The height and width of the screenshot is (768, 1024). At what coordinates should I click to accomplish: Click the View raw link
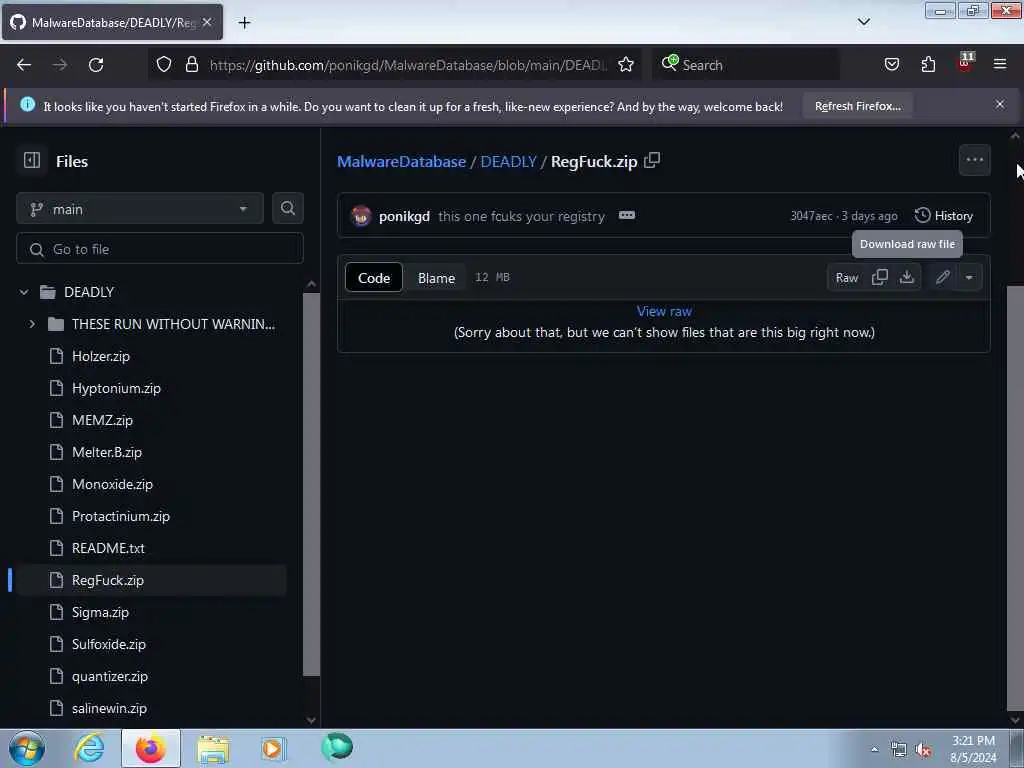(664, 312)
